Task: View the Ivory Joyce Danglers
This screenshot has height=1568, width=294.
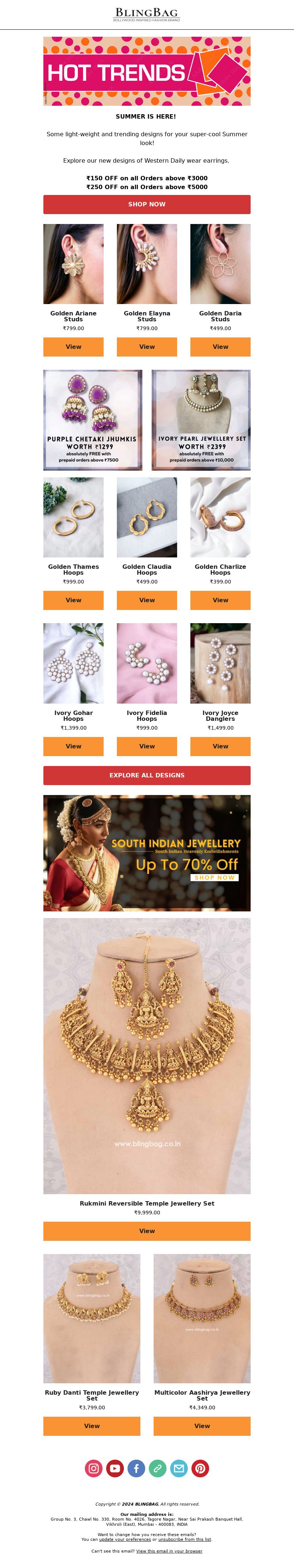Action: pyautogui.click(x=220, y=746)
